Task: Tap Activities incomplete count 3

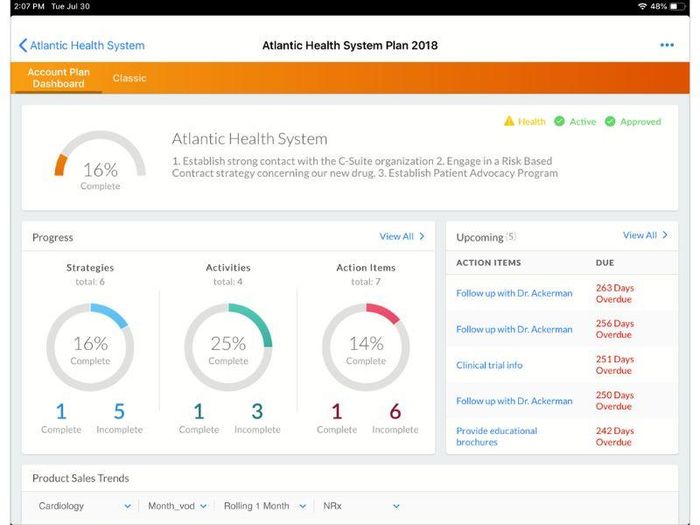Action: coord(257,412)
